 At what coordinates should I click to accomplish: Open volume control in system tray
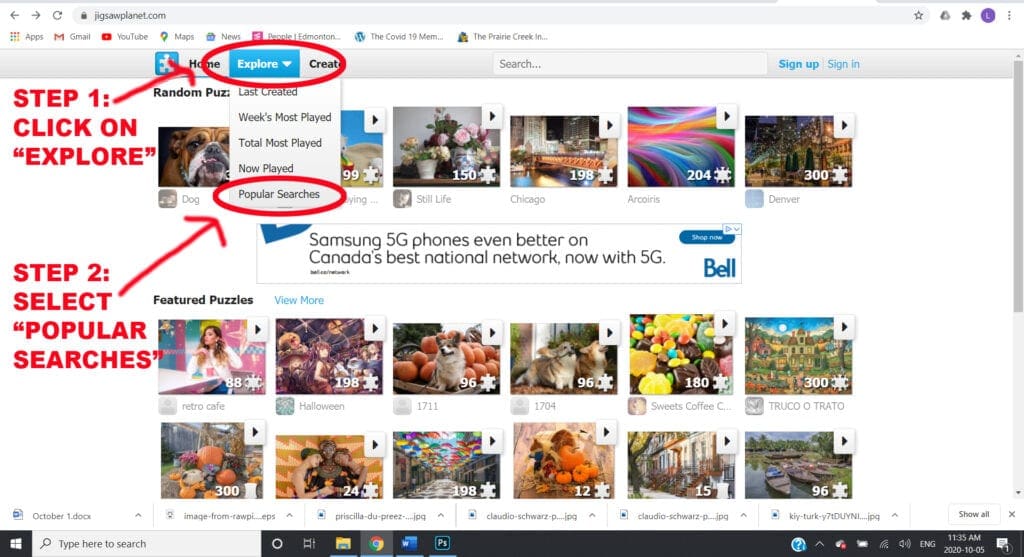904,543
